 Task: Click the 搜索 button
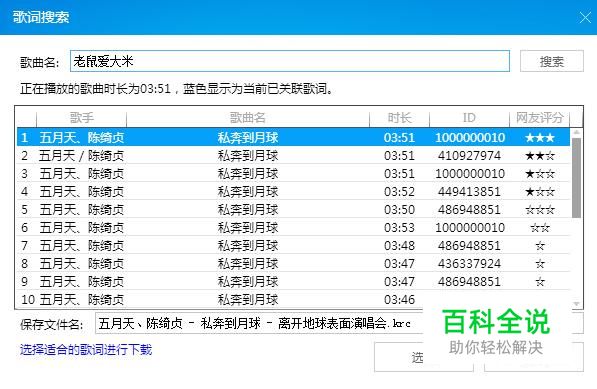(x=552, y=61)
